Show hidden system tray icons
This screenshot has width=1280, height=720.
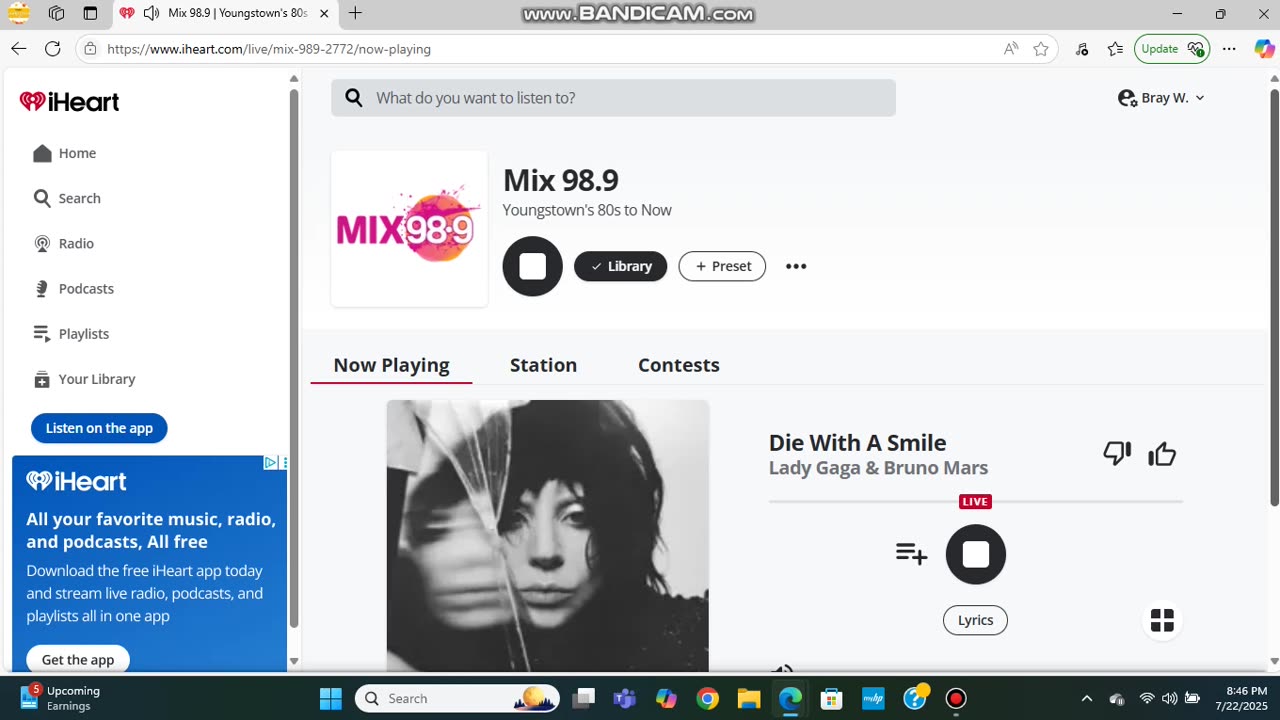[x=1086, y=698]
